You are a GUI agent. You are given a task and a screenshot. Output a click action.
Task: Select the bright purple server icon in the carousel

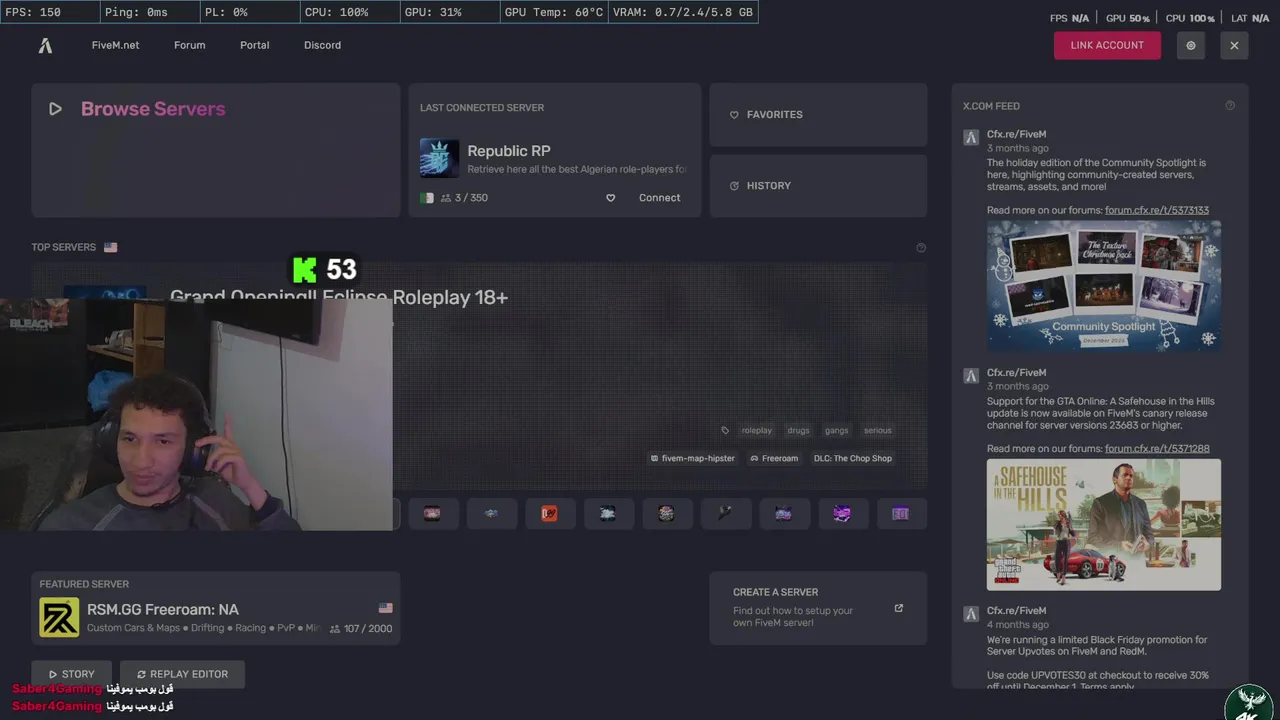point(842,513)
